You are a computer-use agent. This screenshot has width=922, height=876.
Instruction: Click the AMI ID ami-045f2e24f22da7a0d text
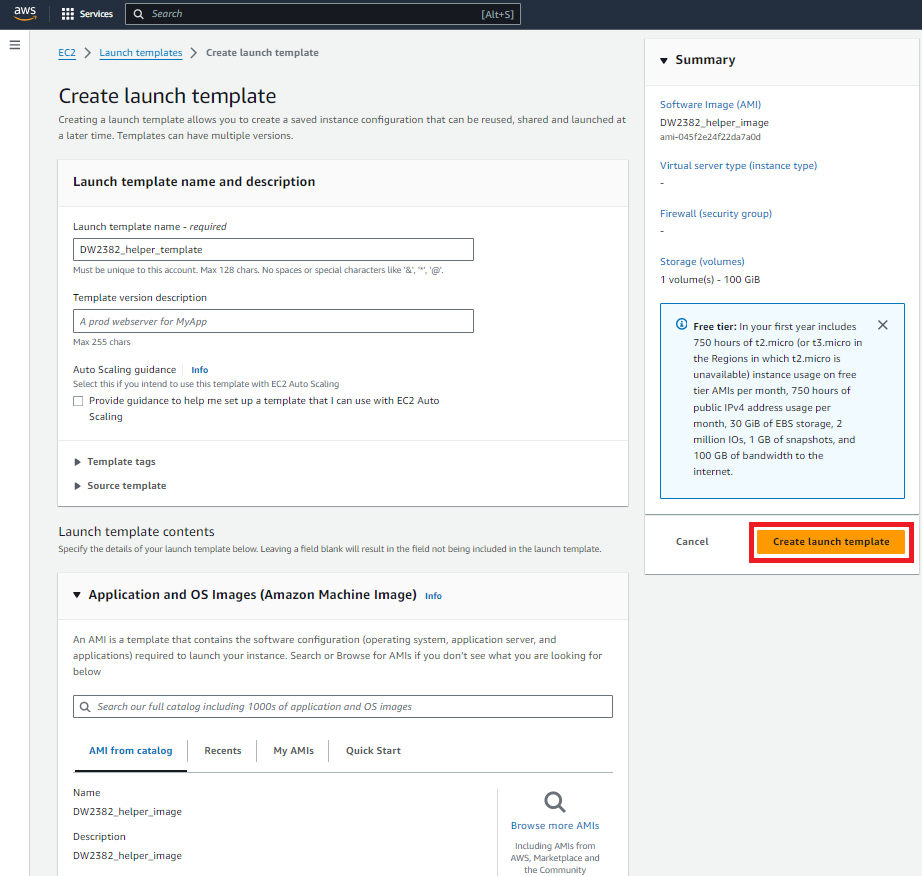pos(710,137)
